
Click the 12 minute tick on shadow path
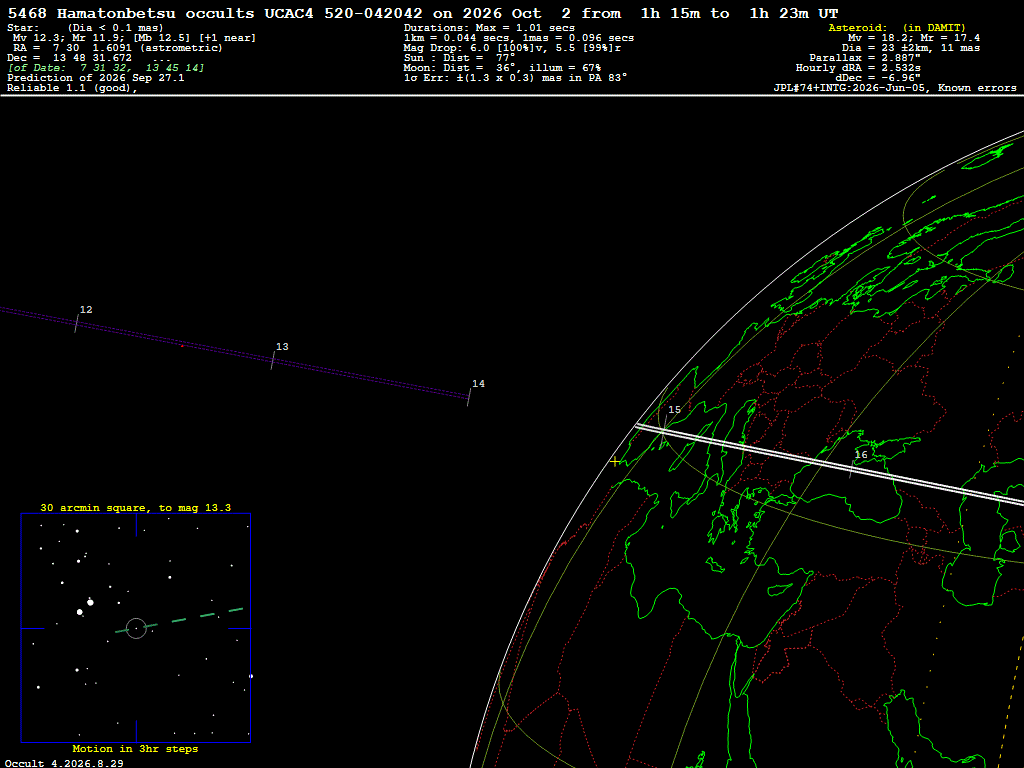coord(76,323)
